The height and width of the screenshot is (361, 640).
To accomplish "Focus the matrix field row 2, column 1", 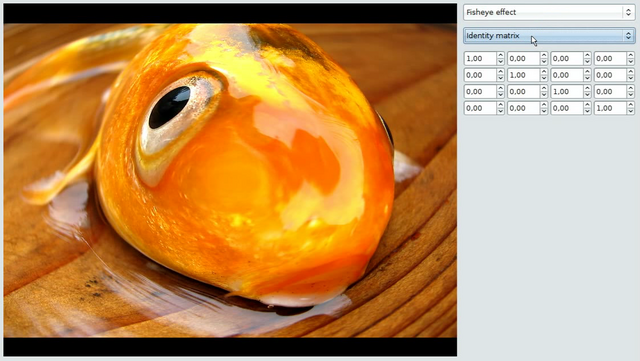I will coord(480,75).
